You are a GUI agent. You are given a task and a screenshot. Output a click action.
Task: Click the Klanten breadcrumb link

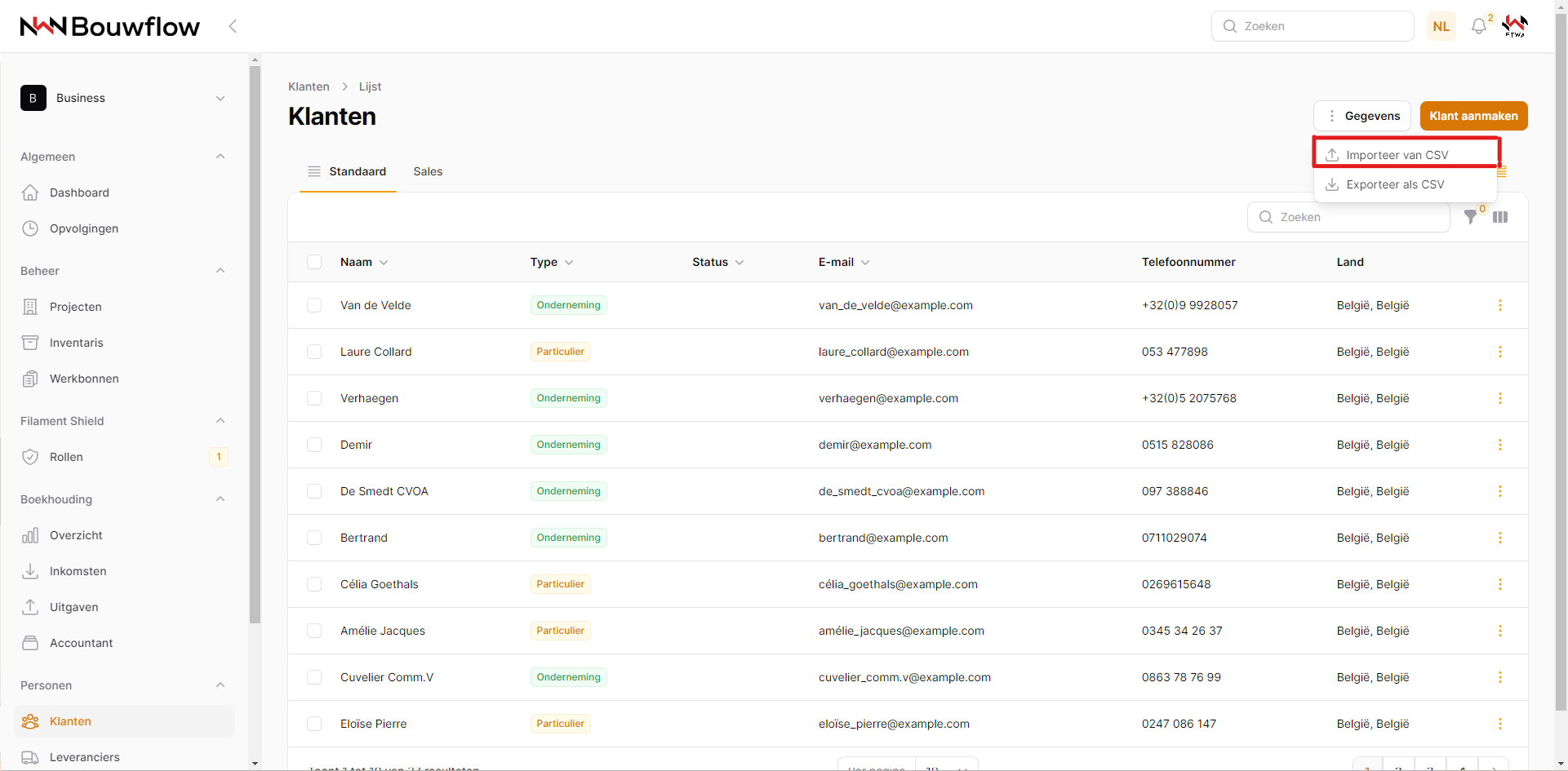coord(309,86)
